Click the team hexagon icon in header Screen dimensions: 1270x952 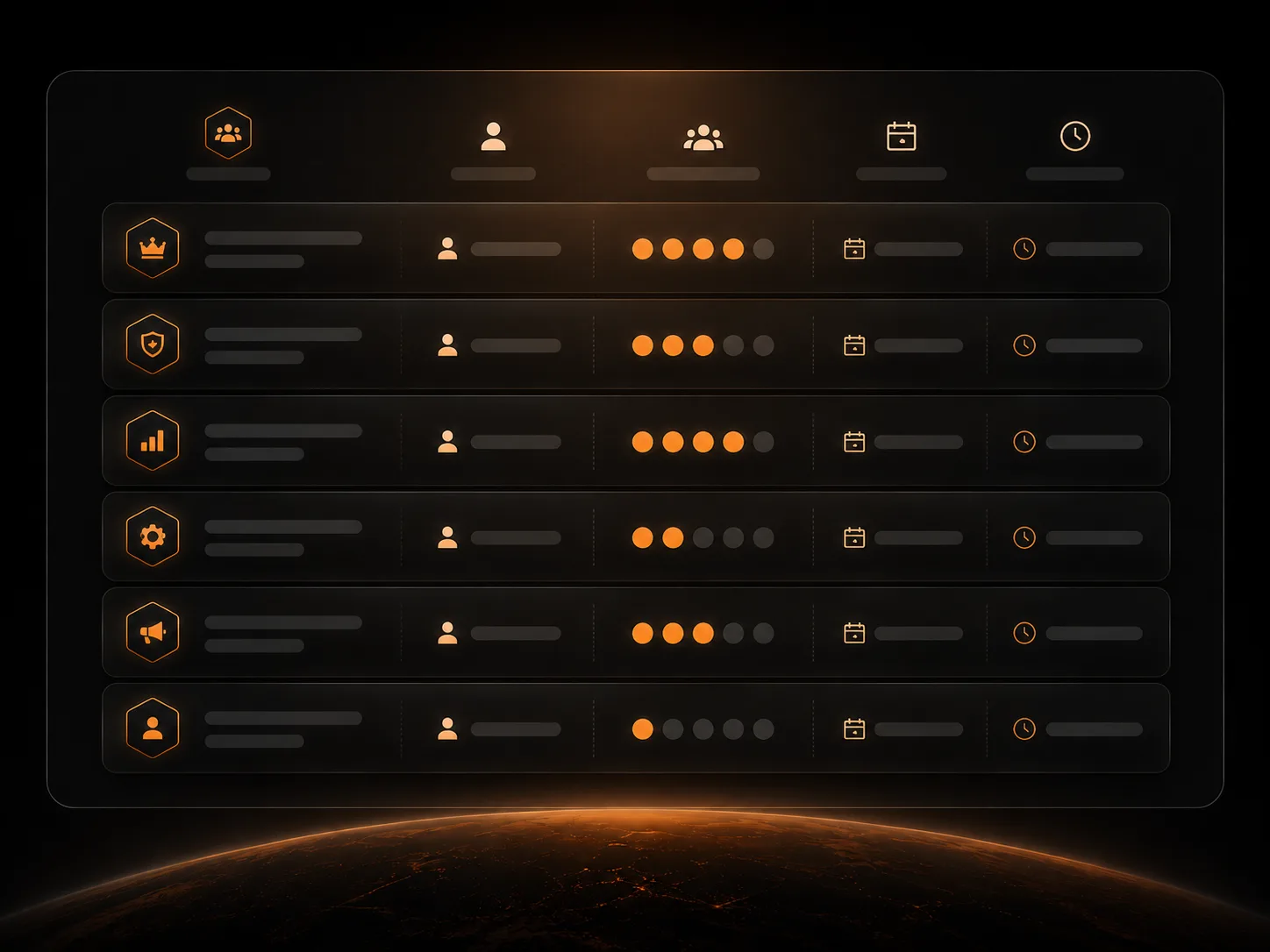pyautogui.click(x=228, y=133)
